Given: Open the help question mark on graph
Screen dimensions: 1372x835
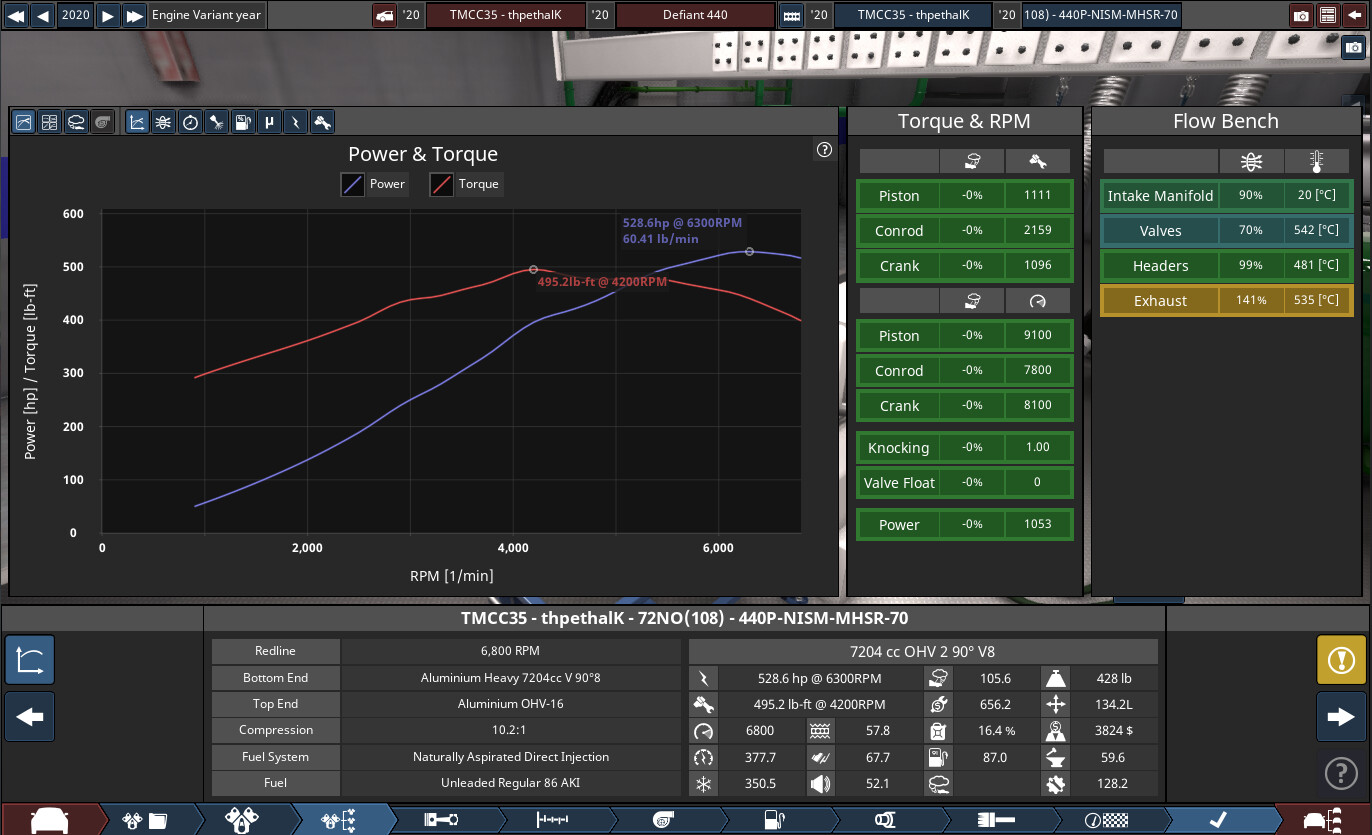Looking at the screenshot, I should [x=824, y=150].
